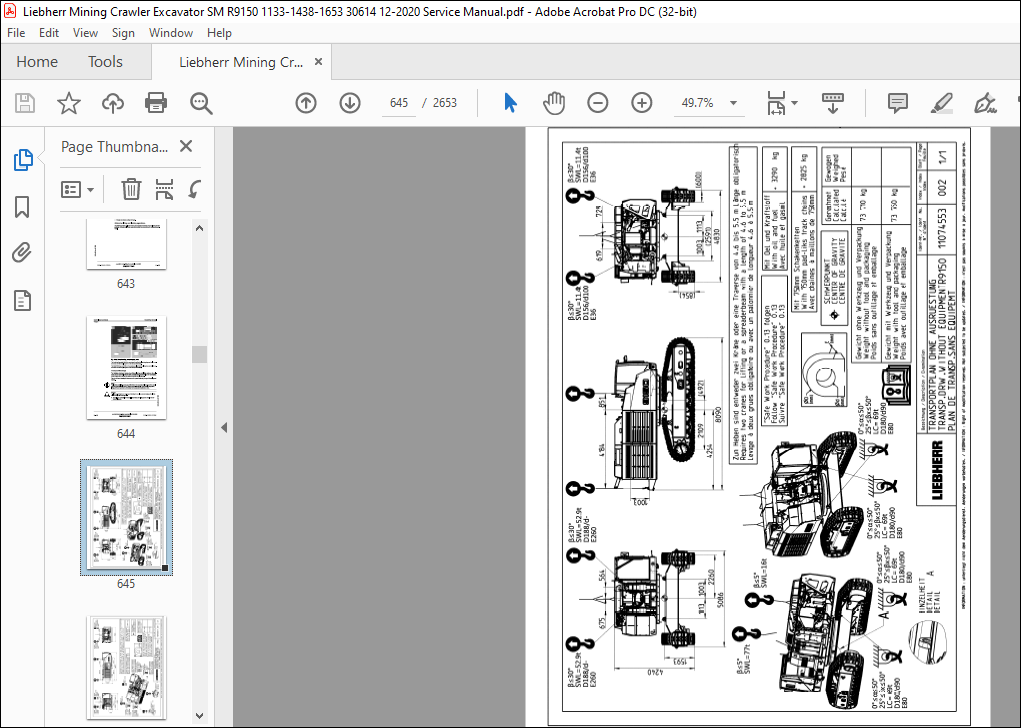Select the Highlight text pen tool

click(942, 103)
